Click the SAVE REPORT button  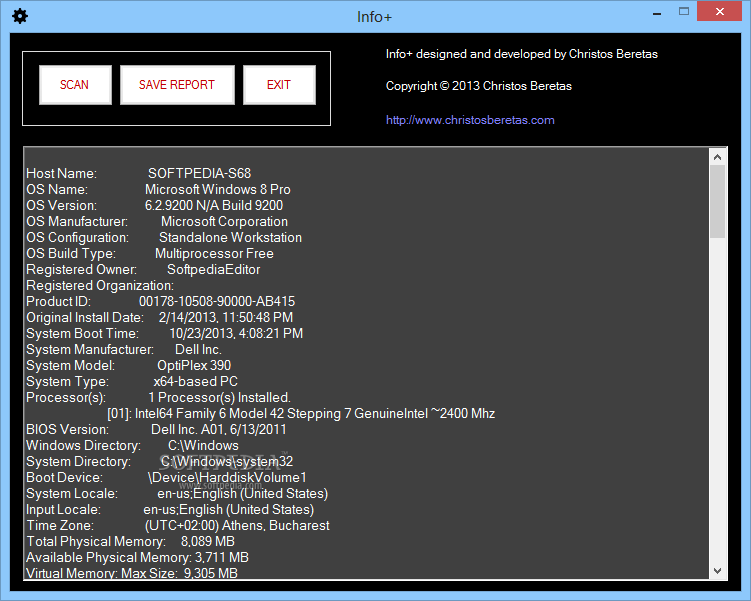click(177, 85)
